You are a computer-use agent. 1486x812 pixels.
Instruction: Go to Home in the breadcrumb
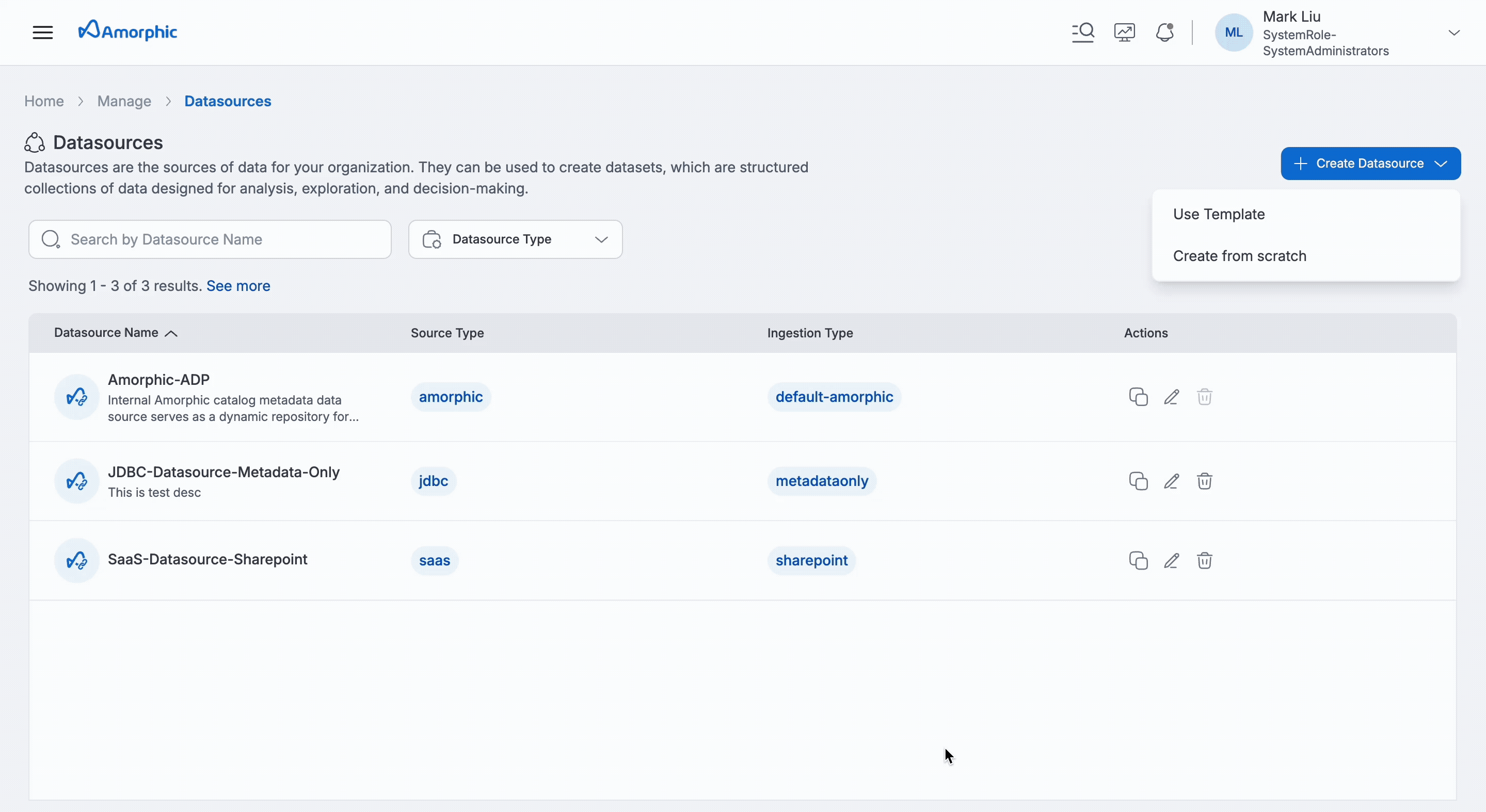pyautogui.click(x=44, y=102)
